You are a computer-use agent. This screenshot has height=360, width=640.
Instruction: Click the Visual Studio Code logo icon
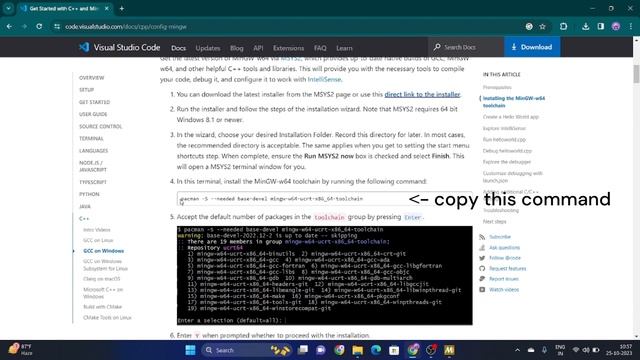click(x=84, y=47)
